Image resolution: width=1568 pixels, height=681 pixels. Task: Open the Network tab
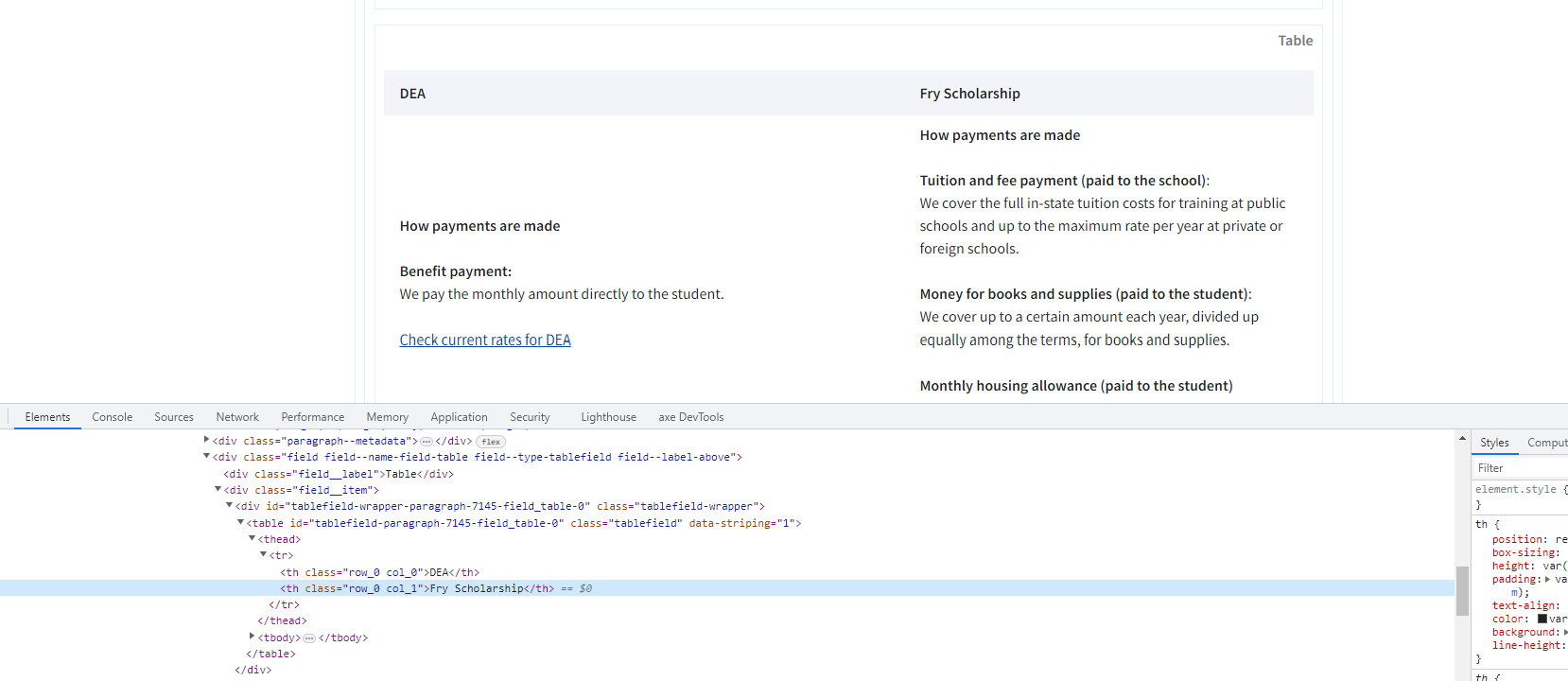point(237,417)
